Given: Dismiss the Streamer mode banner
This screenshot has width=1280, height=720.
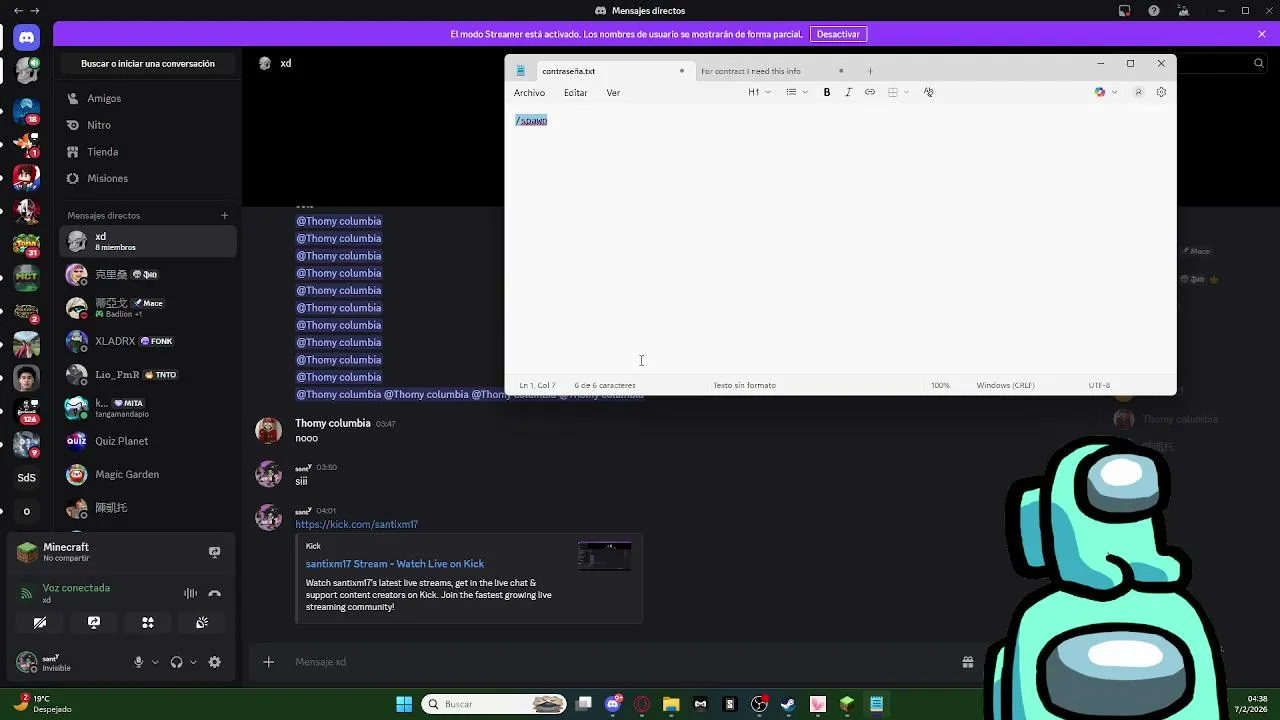Looking at the screenshot, I should tap(1262, 34).
